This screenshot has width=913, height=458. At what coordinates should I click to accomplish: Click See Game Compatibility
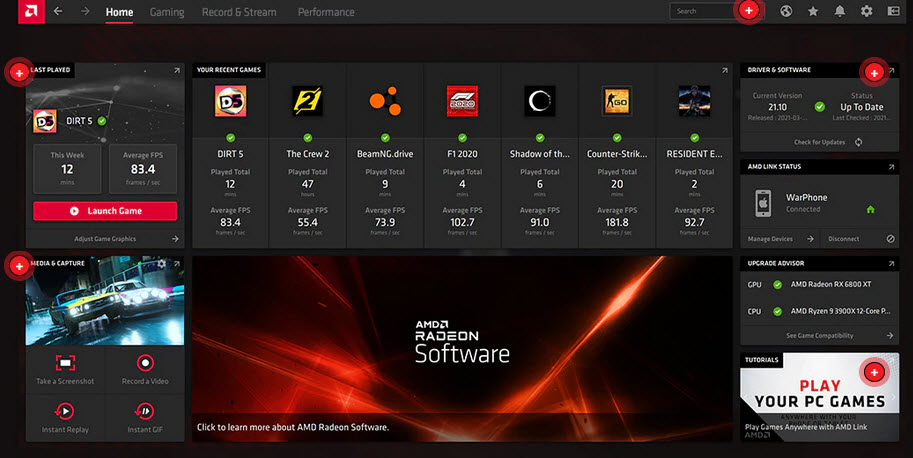pos(819,335)
